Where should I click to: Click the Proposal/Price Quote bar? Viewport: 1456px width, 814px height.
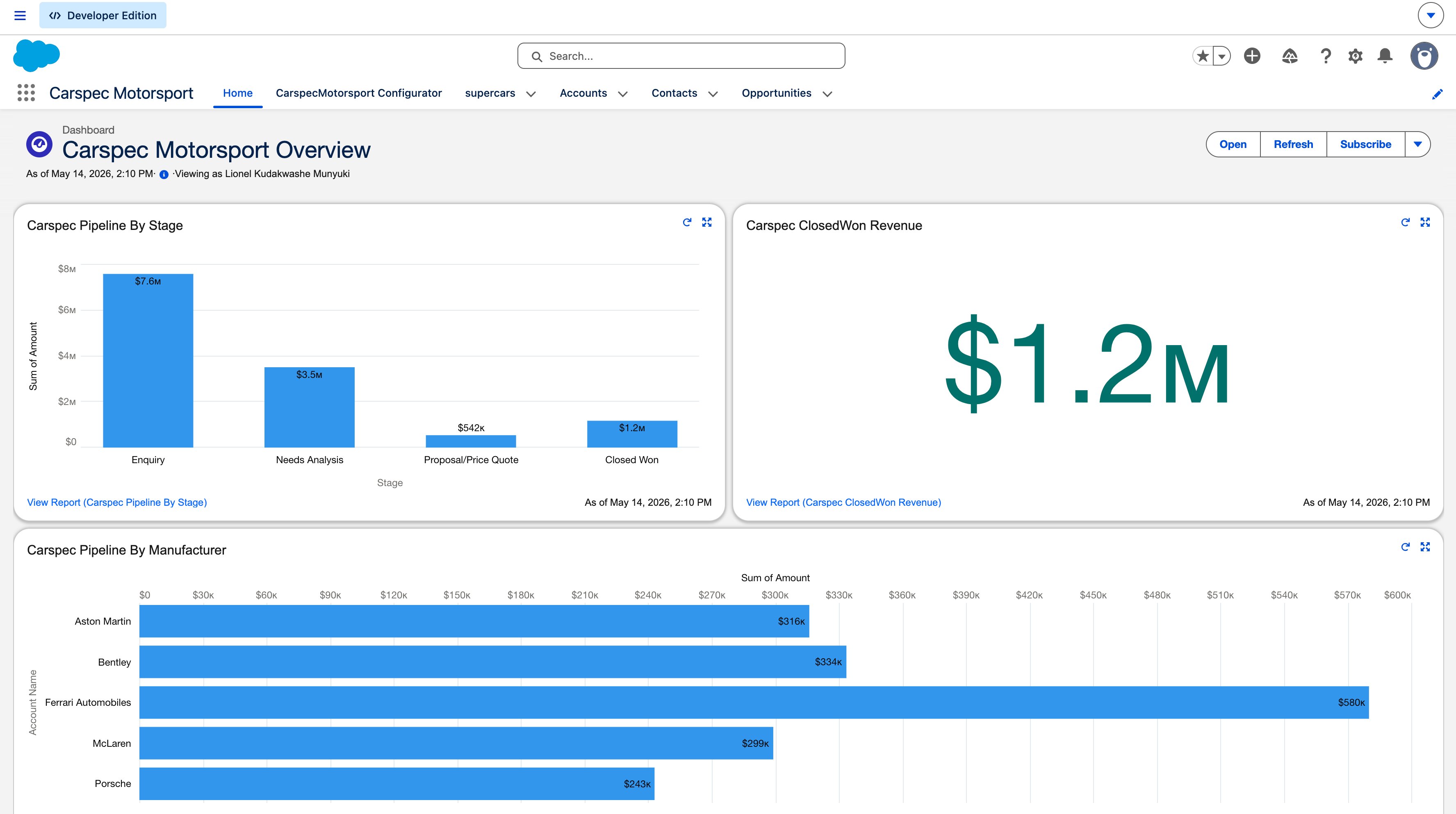(471, 441)
